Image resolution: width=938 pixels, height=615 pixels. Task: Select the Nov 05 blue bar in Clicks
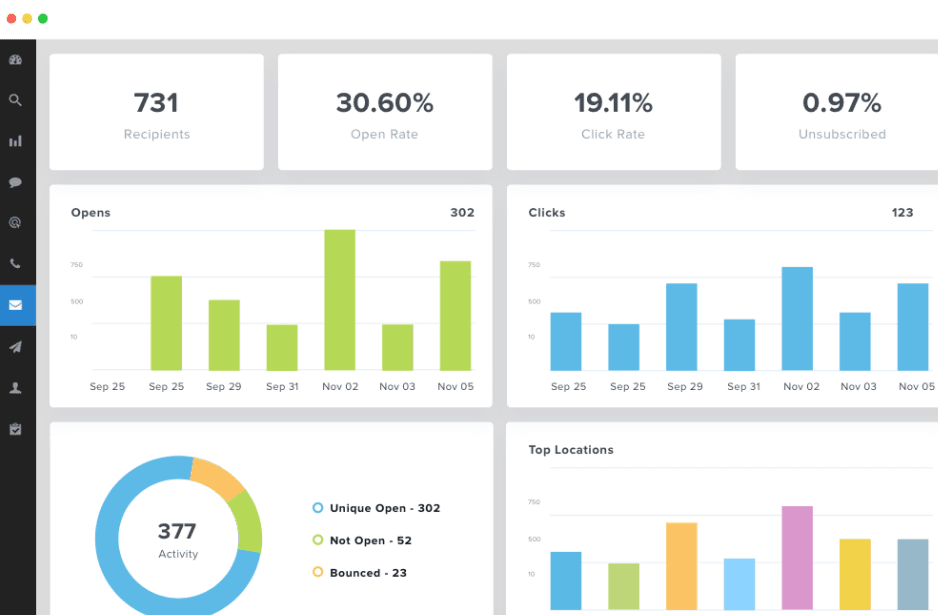pyautogui.click(x=913, y=327)
